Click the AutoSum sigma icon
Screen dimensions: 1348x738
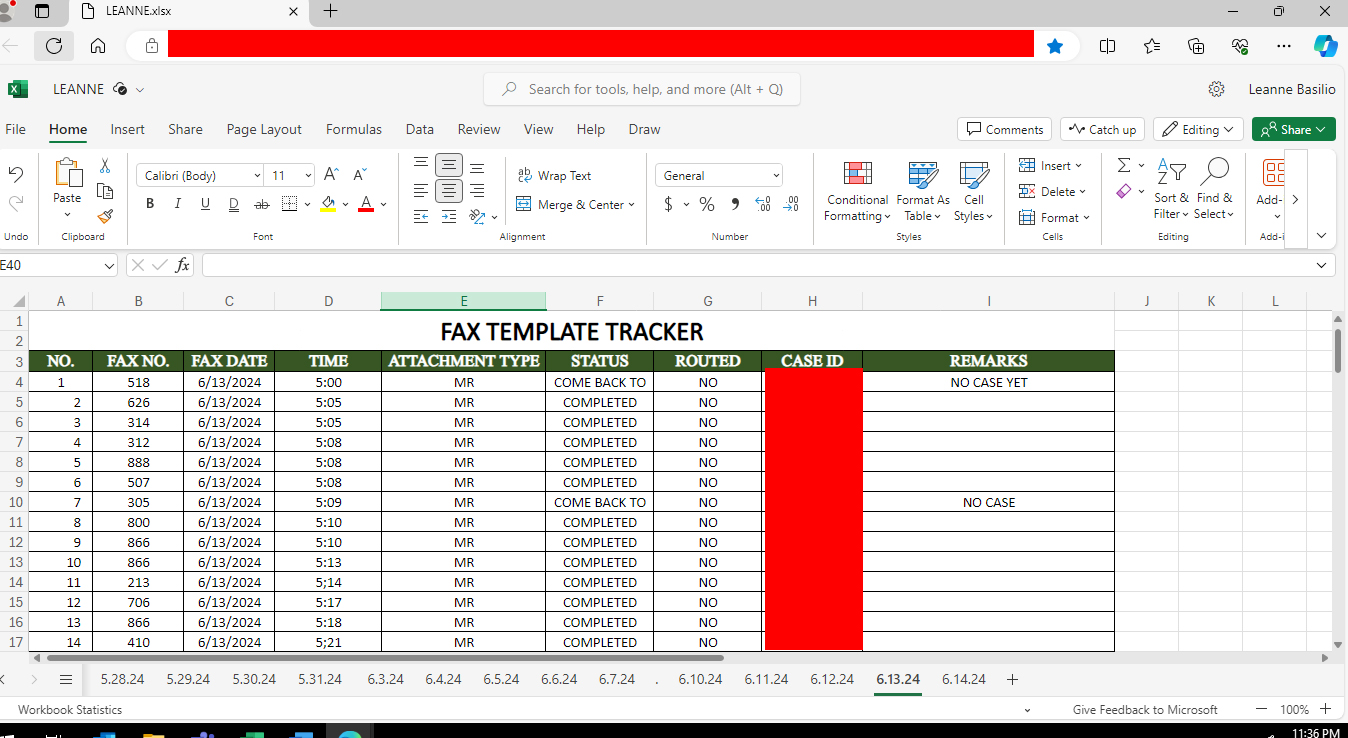[x=1124, y=166]
